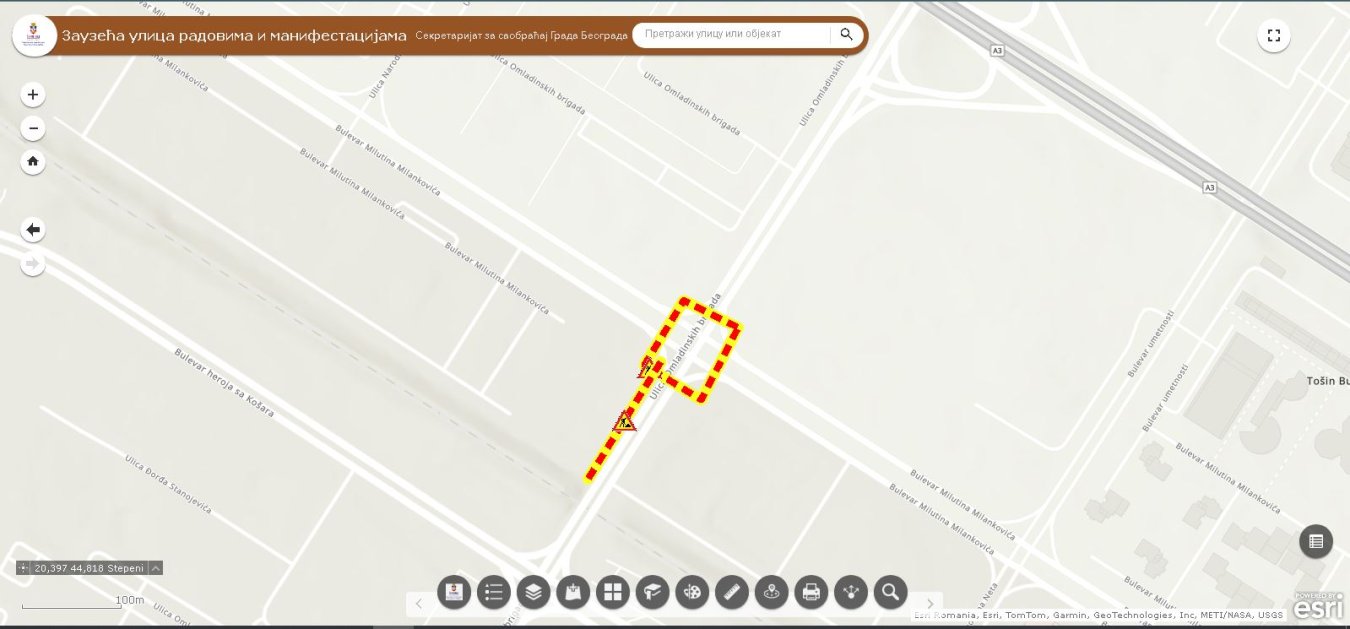
Task: Open the Draw palette tool
Action: pos(692,592)
